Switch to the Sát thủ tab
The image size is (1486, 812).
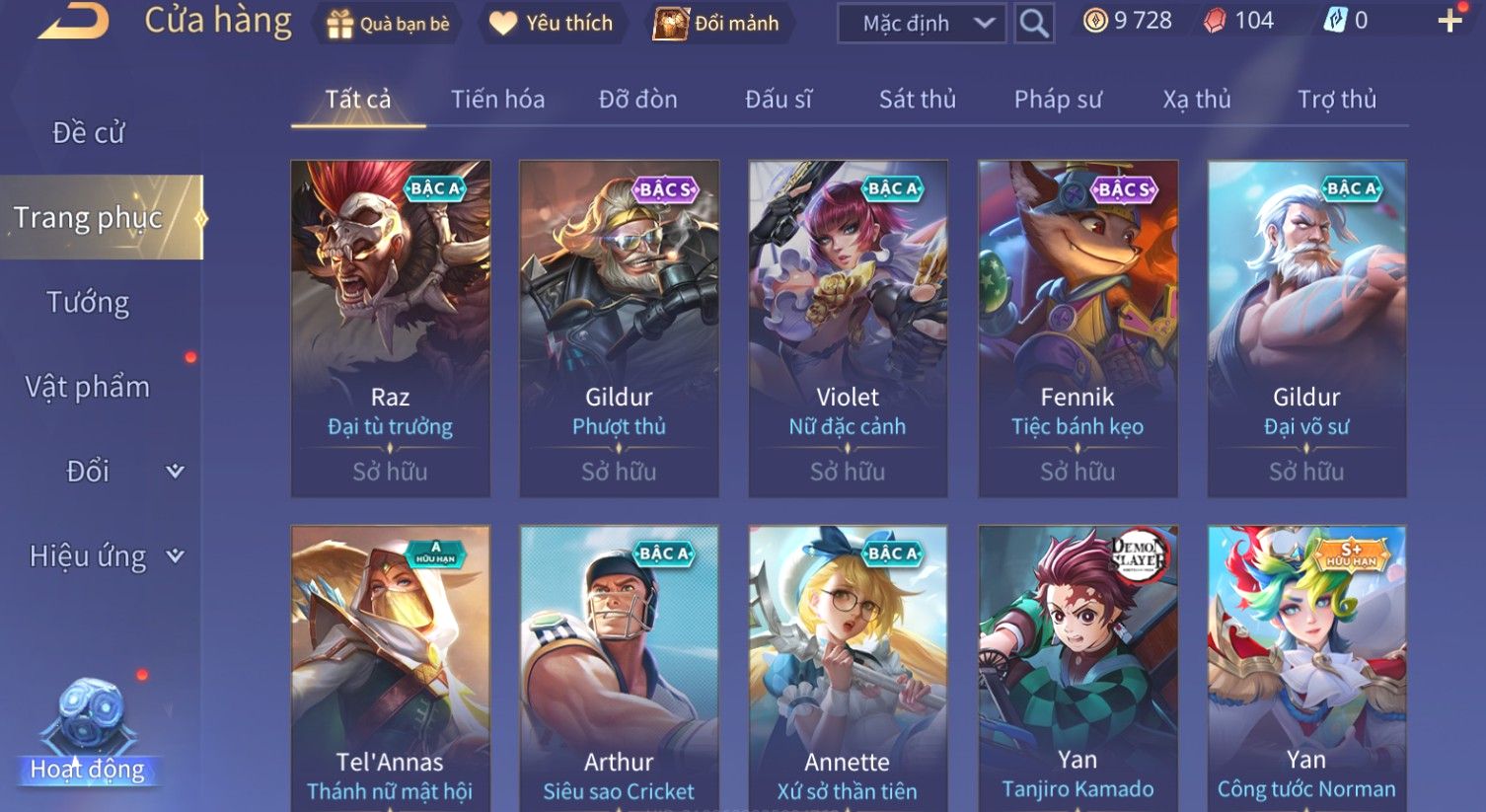918,99
